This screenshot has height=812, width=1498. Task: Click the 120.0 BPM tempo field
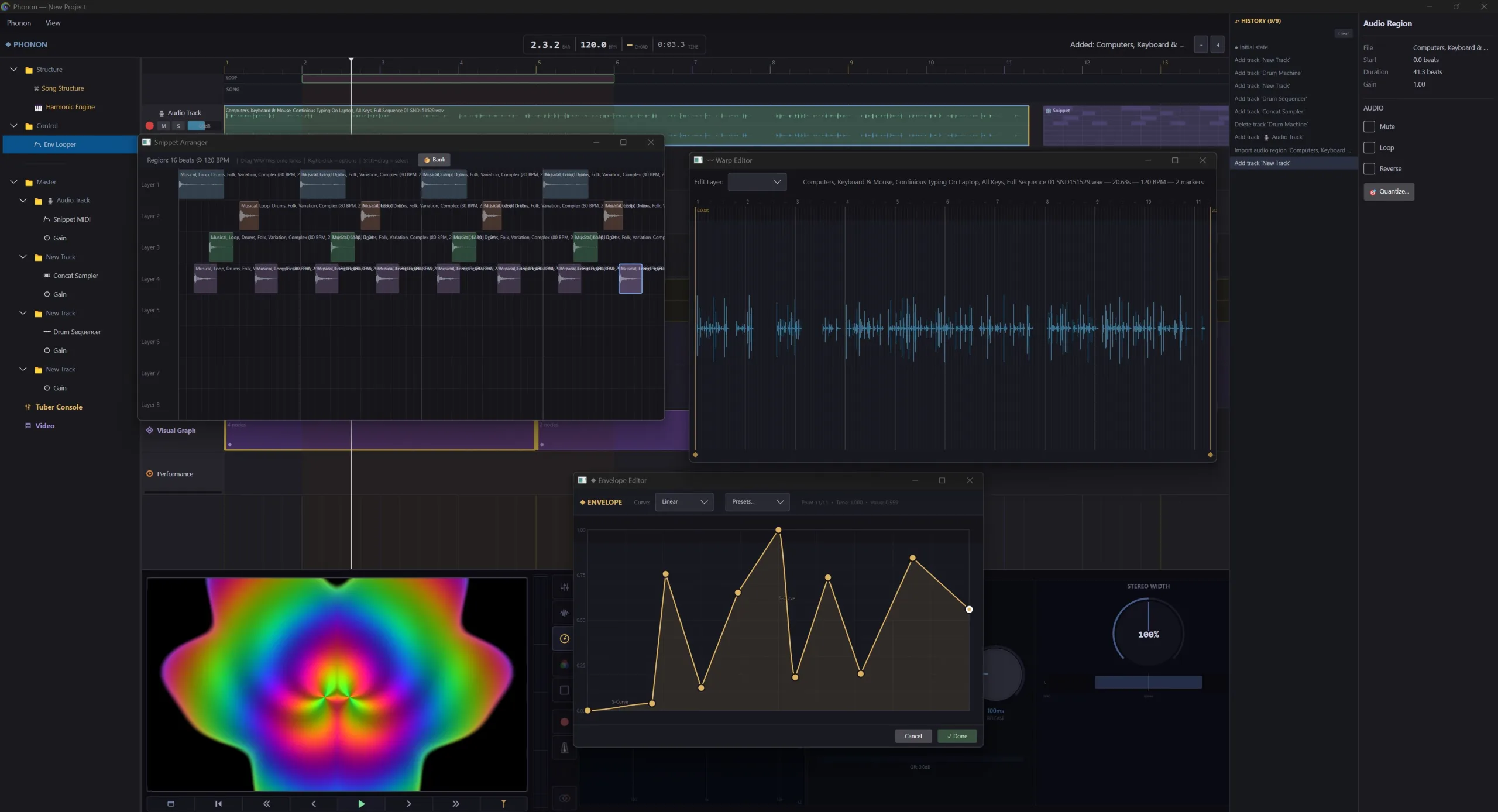point(597,44)
